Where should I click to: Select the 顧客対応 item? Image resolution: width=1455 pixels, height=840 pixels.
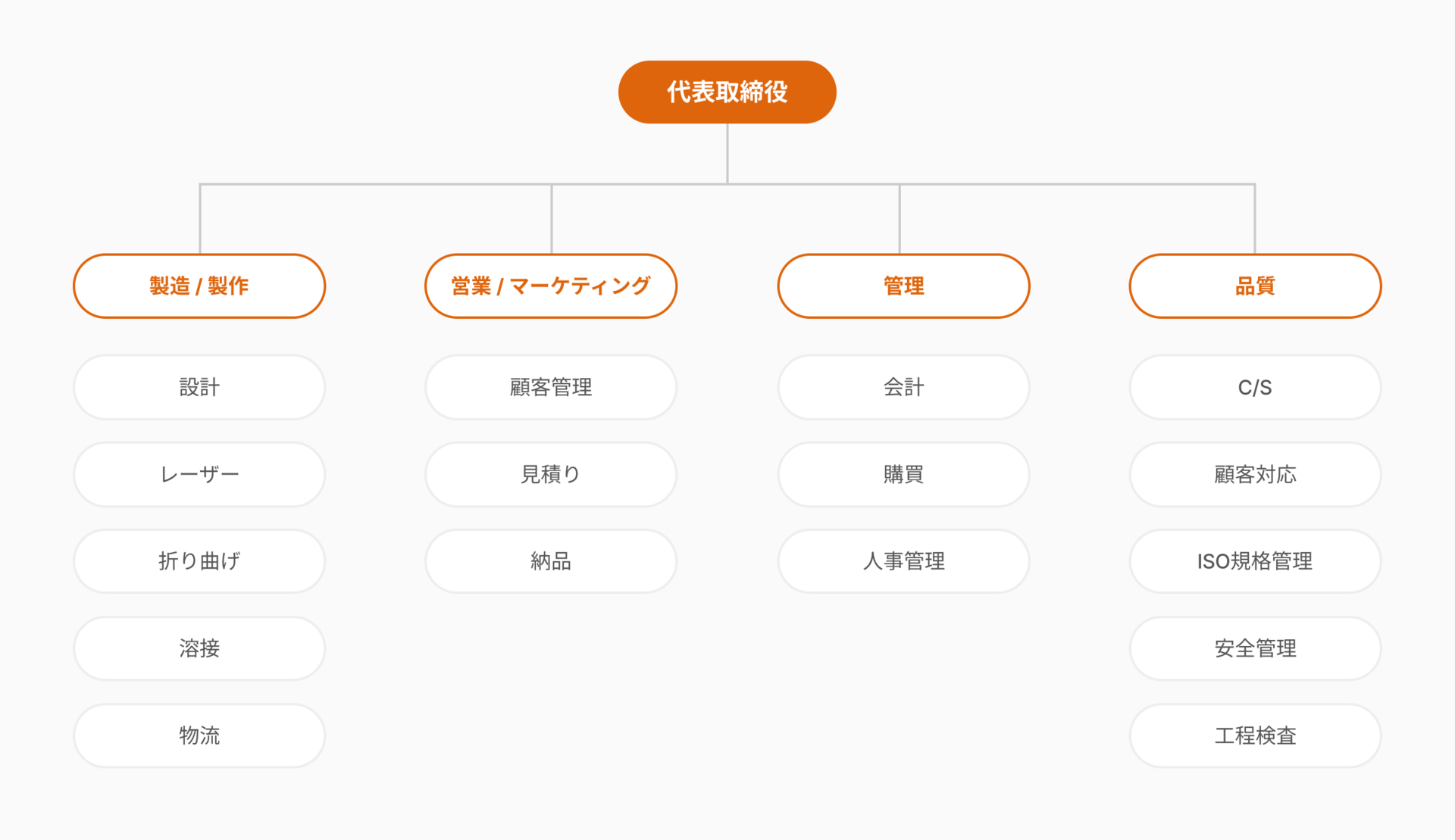pos(1255,474)
